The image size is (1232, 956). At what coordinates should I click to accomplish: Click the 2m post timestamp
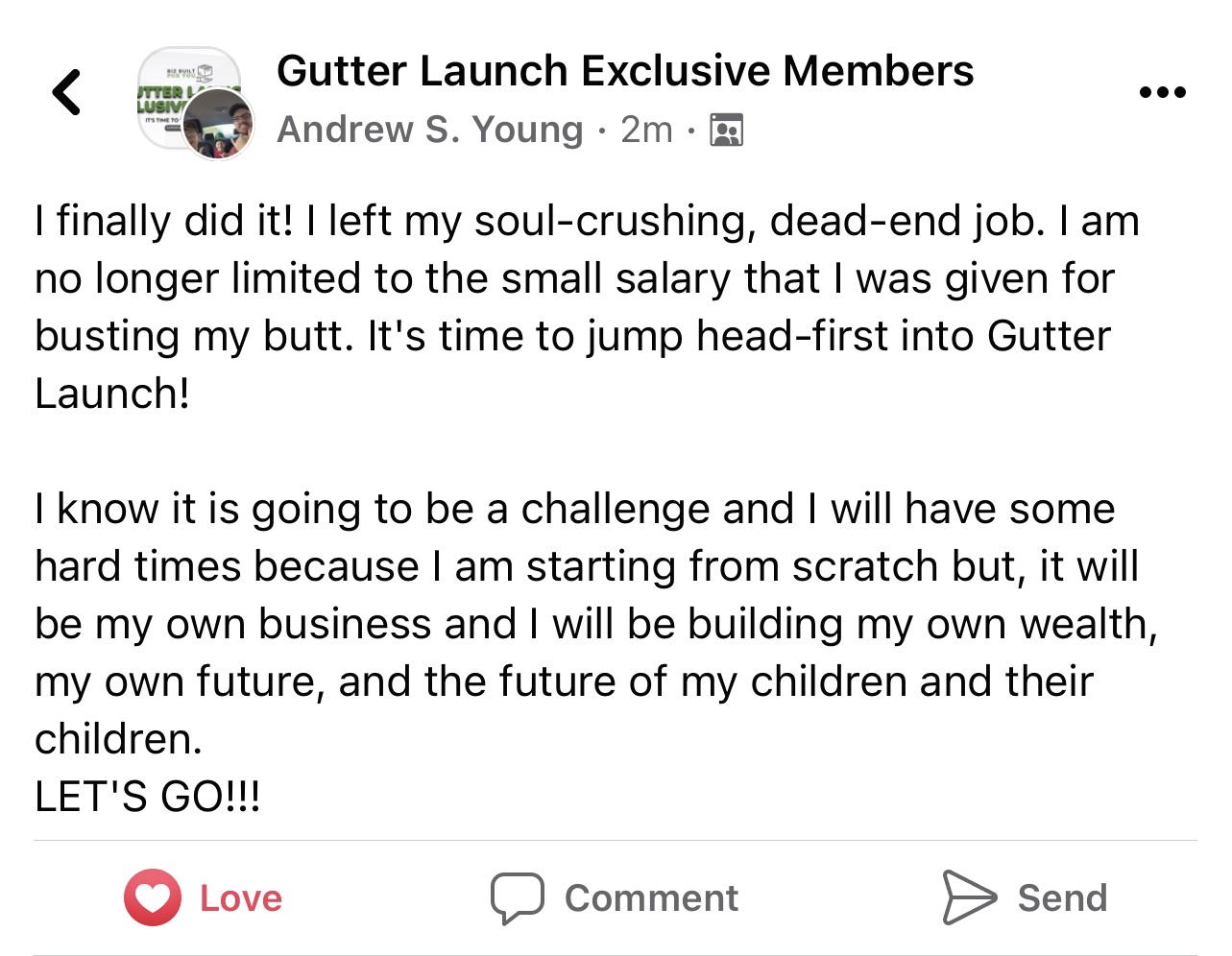[x=646, y=130]
